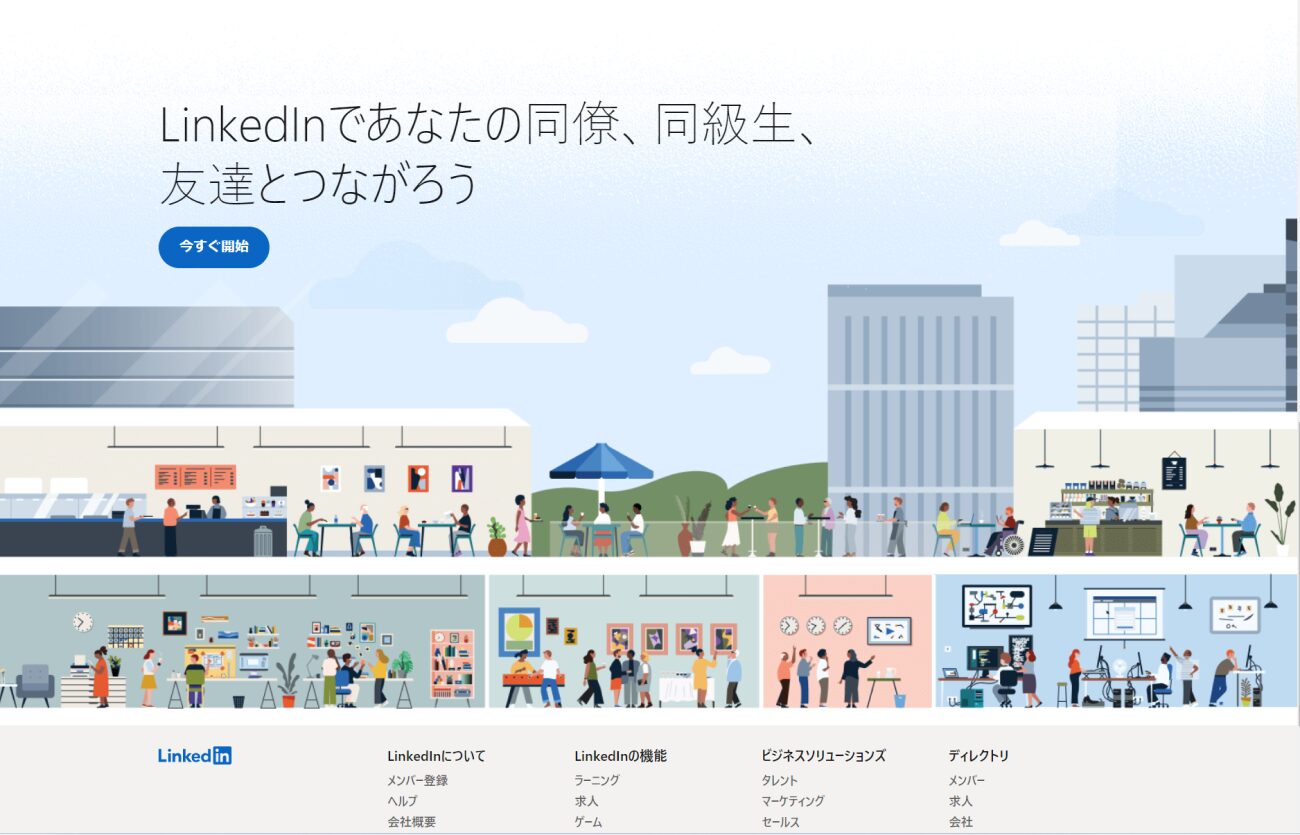
Task: Click the ビジネスソリューションズ footer heading
Action: click(x=823, y=756)
